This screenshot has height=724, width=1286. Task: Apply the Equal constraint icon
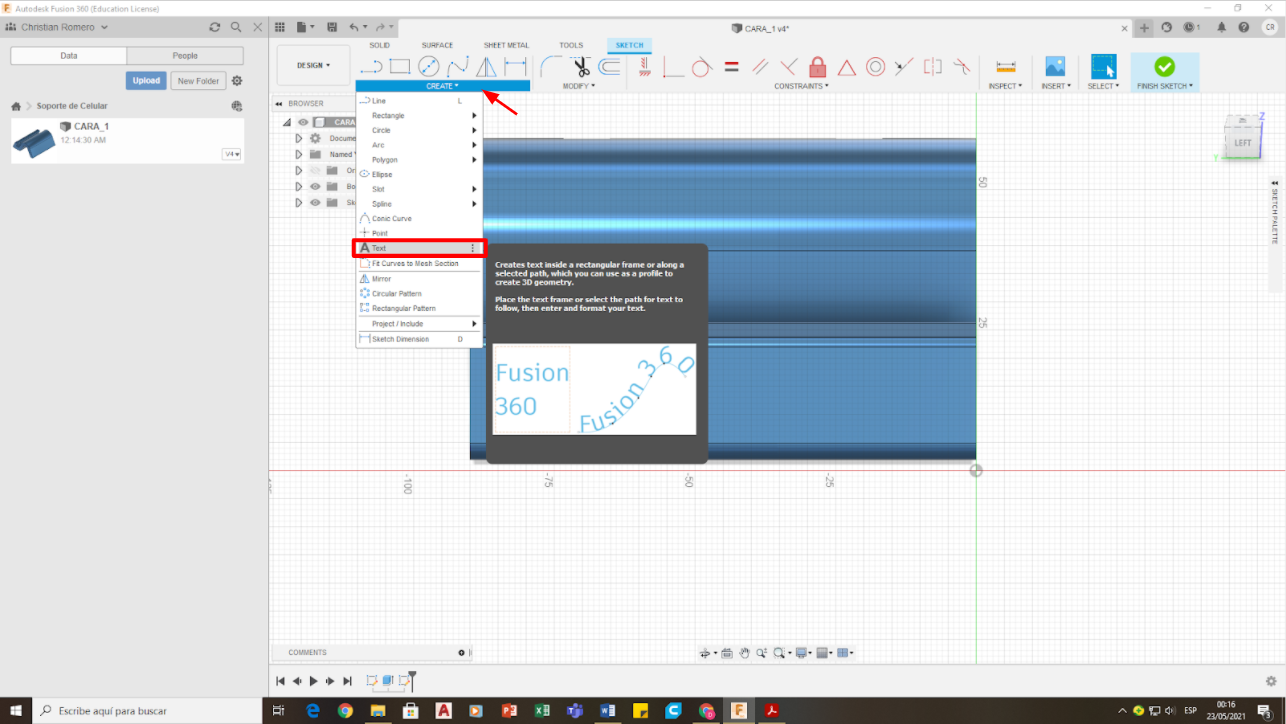[x=731, y=67]
